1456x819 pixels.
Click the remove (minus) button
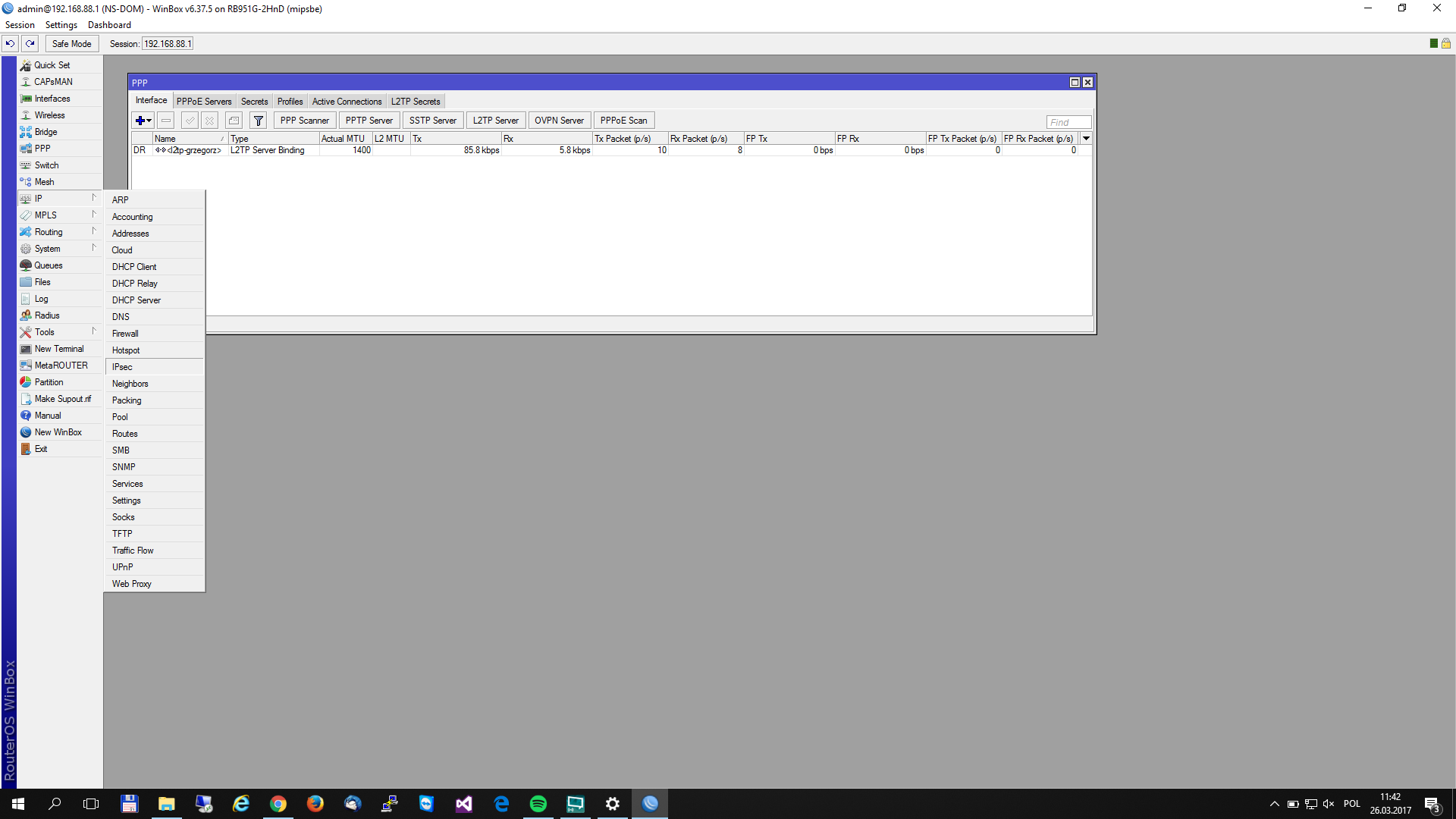(x=165, y=121)
